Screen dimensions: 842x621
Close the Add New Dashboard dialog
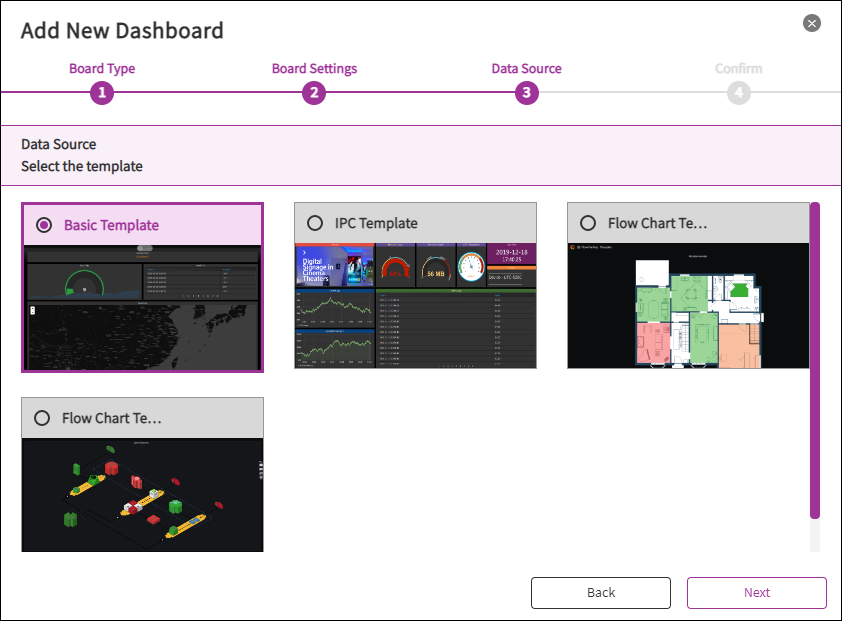(x=812, y=23)
